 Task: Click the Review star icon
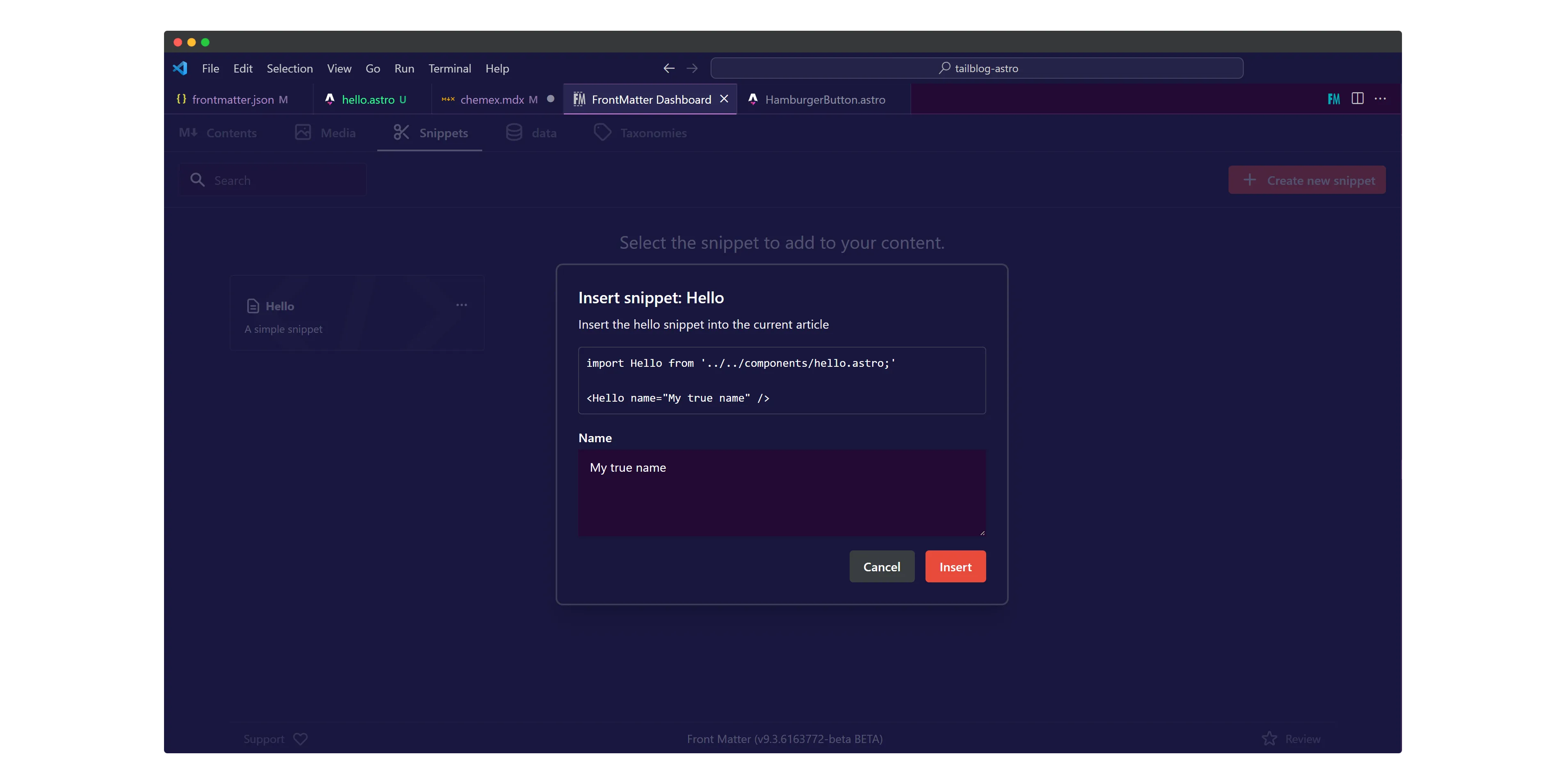coord(1270,739)
